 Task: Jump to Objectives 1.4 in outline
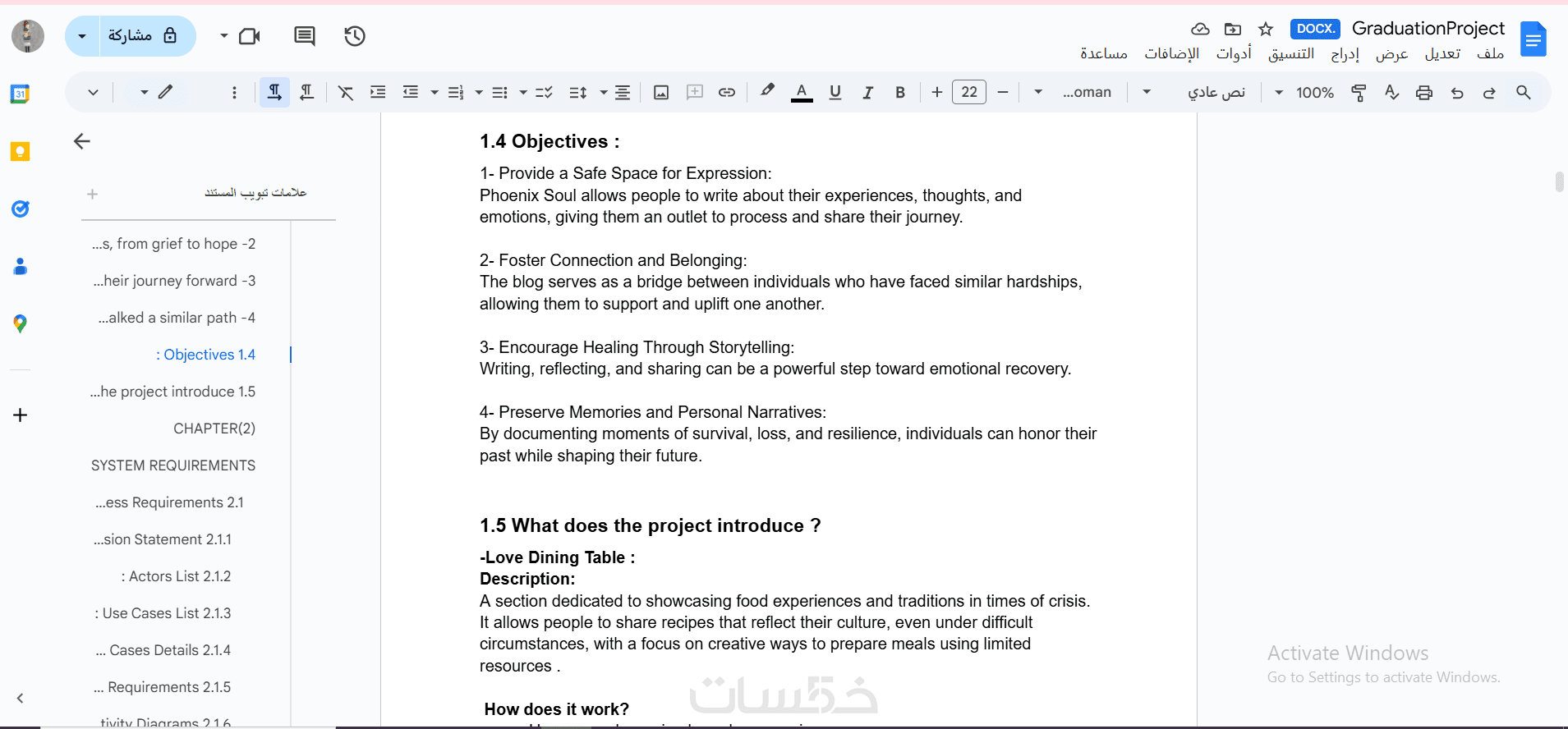205,355
